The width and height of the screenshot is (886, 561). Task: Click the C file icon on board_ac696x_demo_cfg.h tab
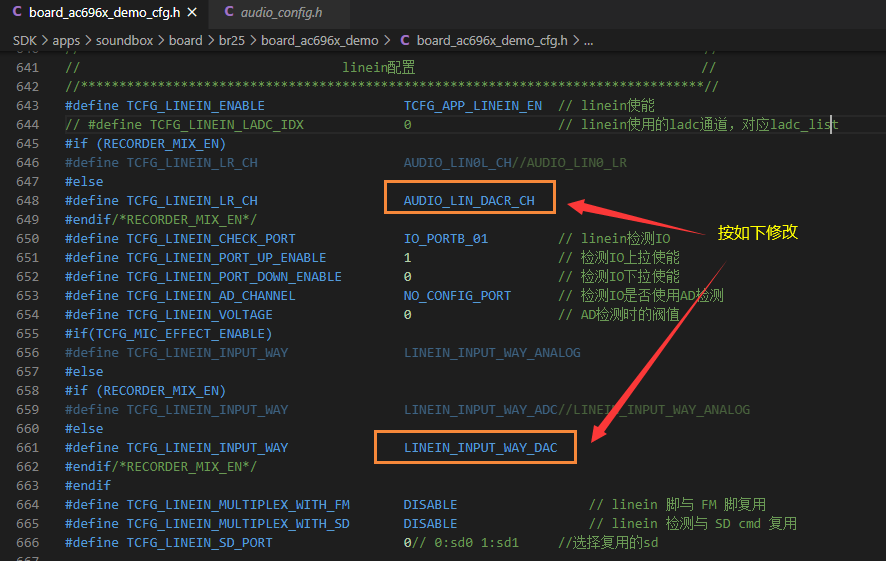tap(17, 12)
